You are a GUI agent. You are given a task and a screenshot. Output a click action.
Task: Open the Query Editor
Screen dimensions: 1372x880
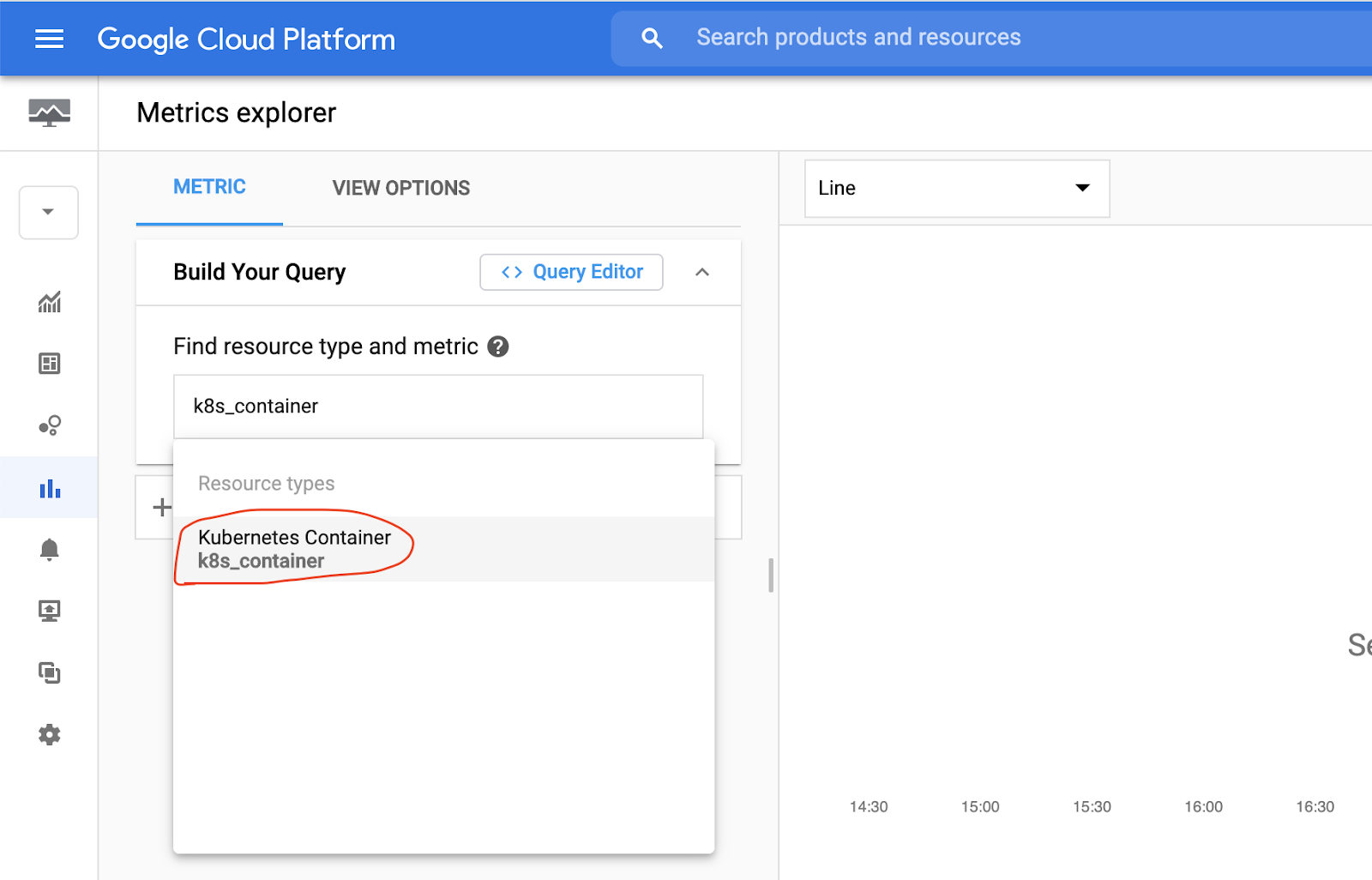(x=571, y=272)
